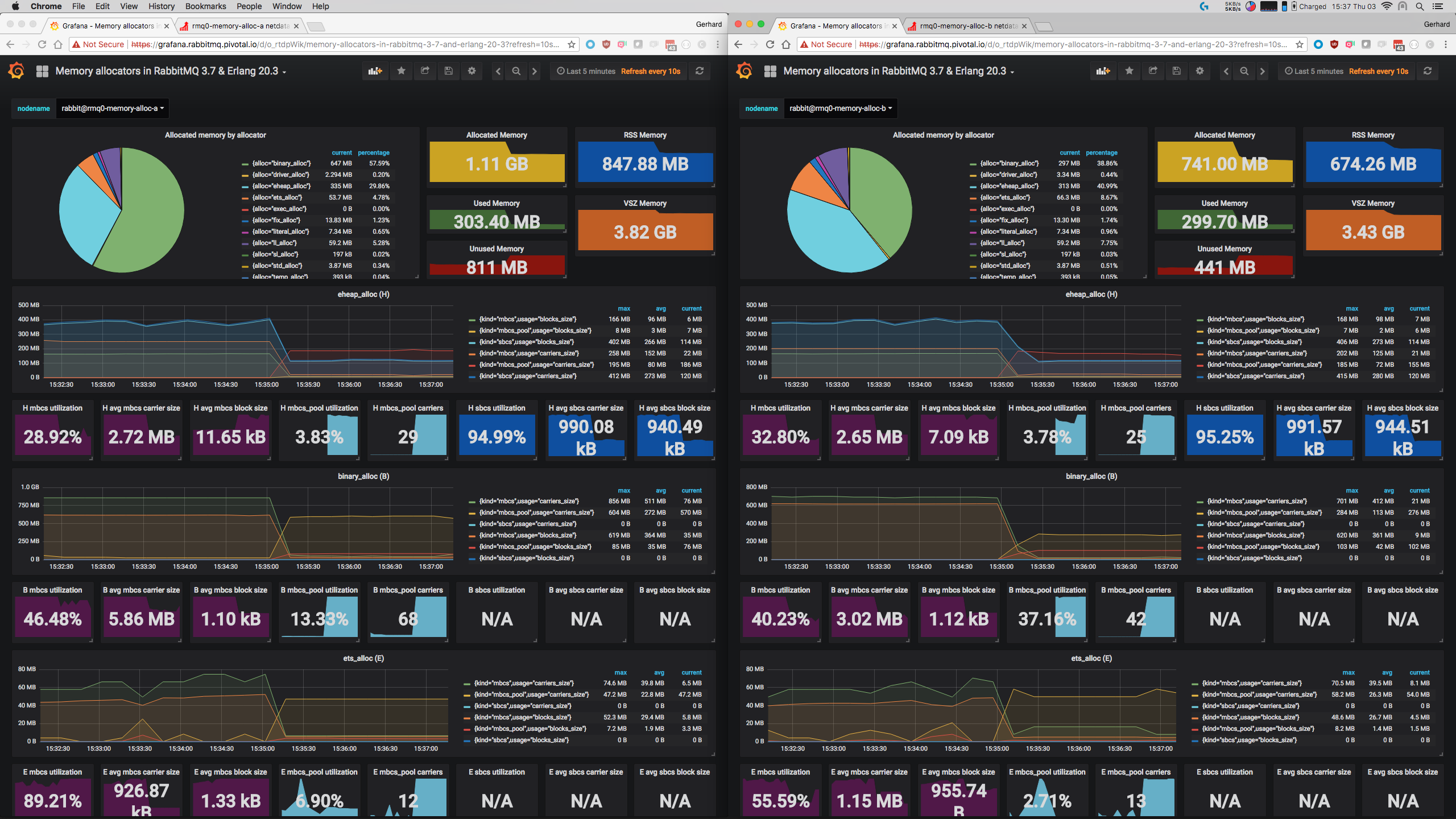
Task: Sort right pie legend by percentage column
Action: 1101,152
